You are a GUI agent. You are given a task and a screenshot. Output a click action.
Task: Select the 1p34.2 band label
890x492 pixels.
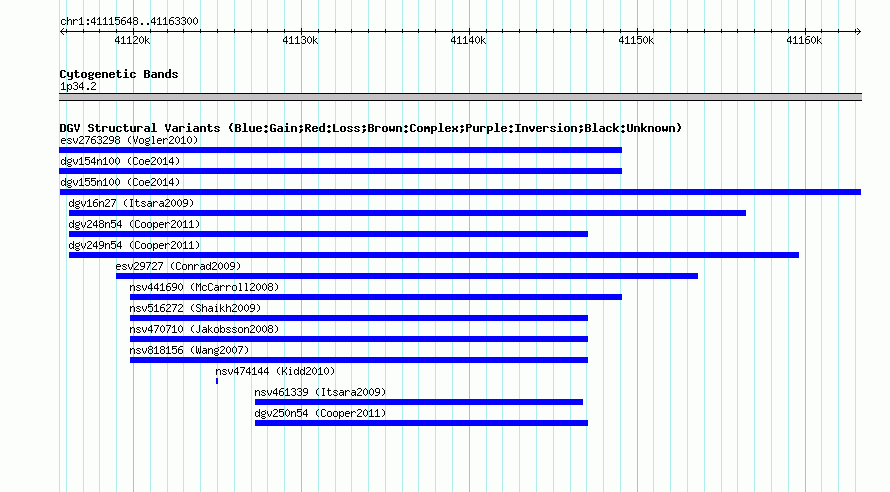pyautogui.click(x=78, y=86)
